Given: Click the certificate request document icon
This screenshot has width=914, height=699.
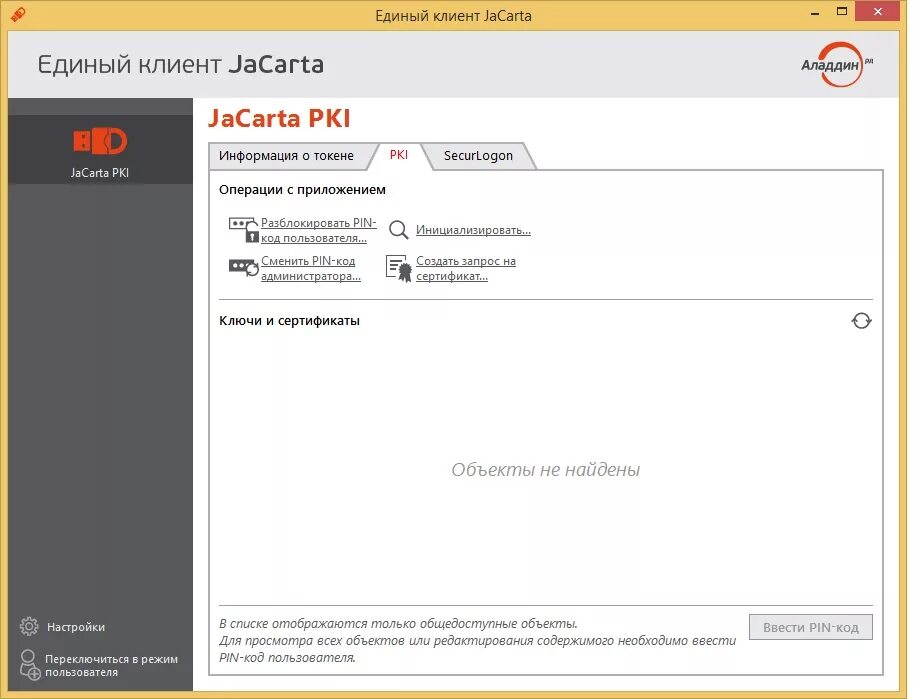Looking at the screenshot, I should (x=399, y=268).
